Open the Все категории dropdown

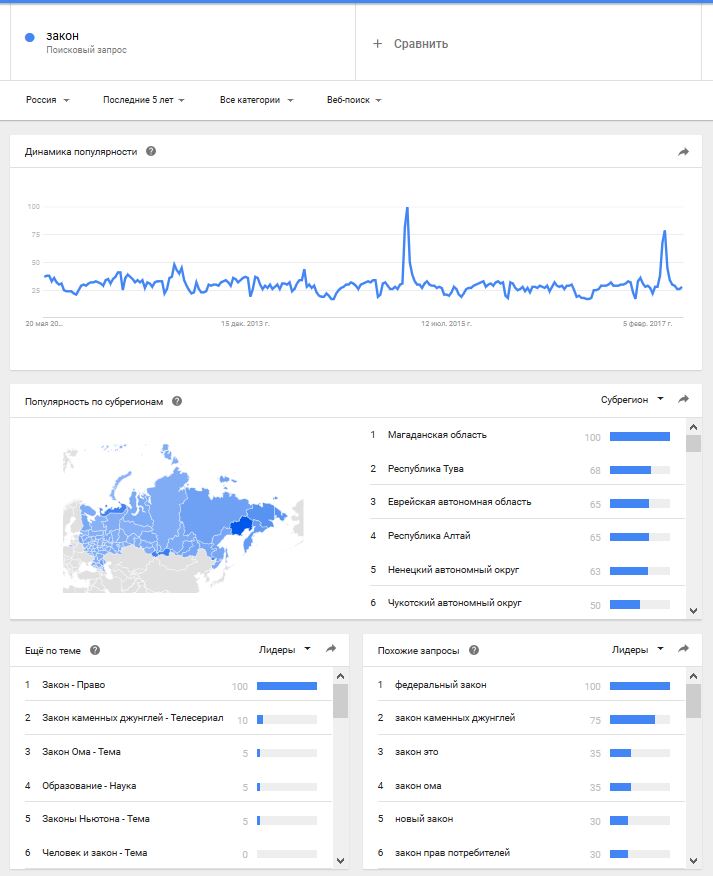[257, 100]
